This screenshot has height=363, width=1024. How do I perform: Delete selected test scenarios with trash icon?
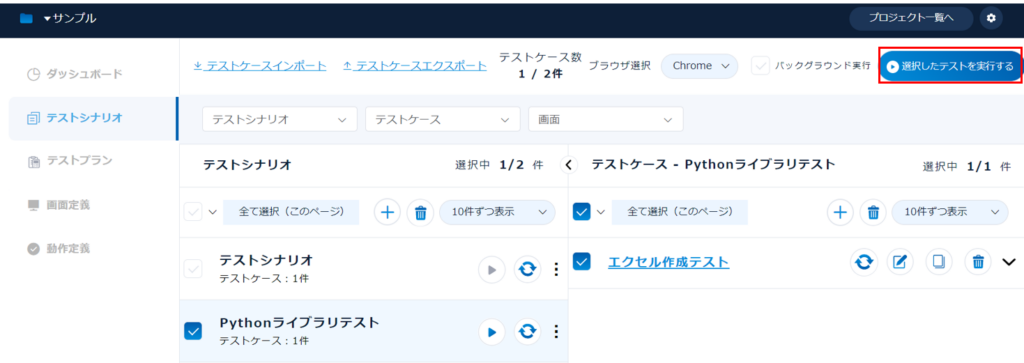421,212
